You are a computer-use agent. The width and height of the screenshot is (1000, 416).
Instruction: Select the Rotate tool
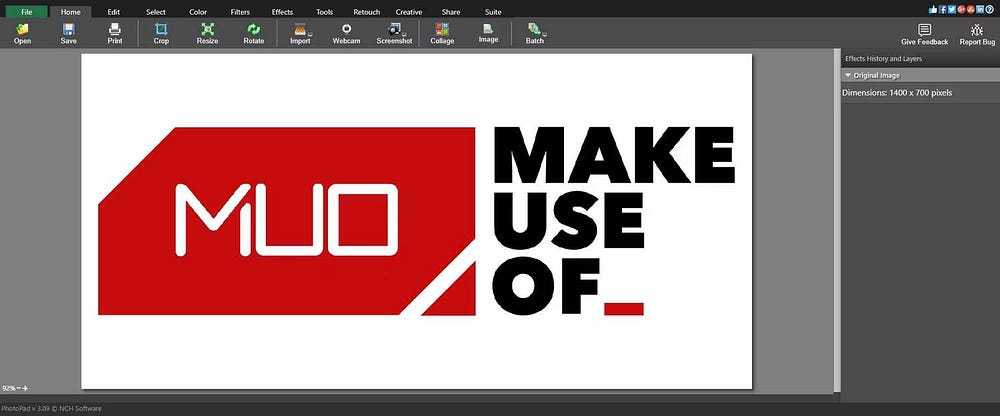click(x=253, y=33)
